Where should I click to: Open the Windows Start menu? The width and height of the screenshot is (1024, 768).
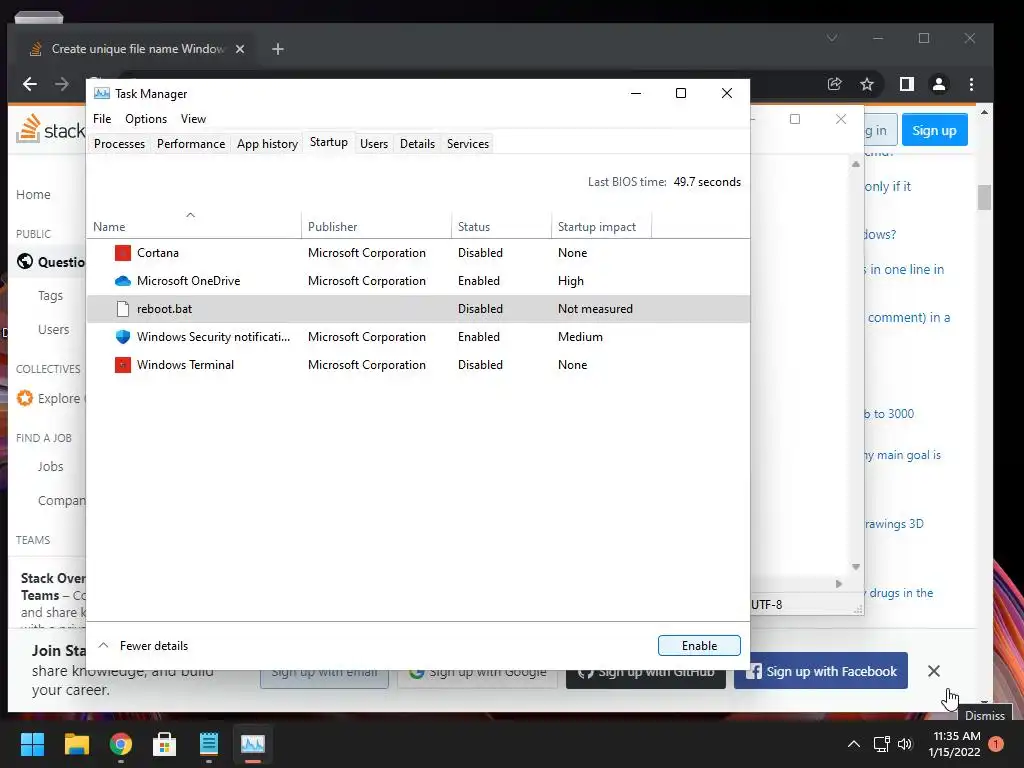point(32,744)
